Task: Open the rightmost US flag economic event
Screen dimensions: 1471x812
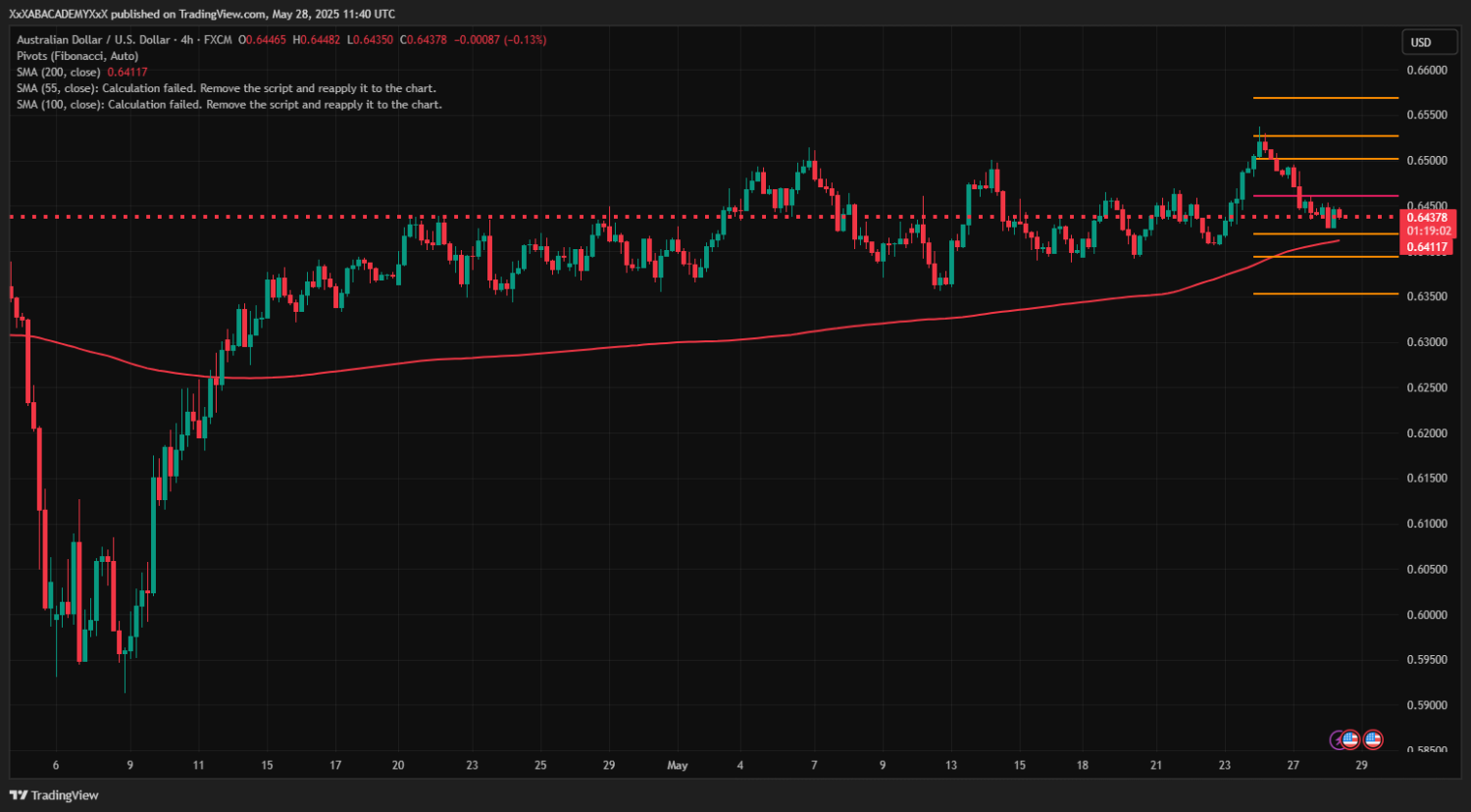Action: coord(1373,739)
